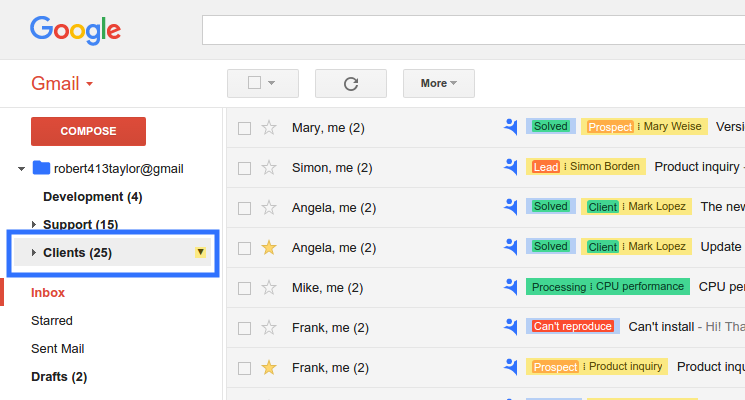This screenshot has height=400, width=745.
Task: Go to Sent Mail
Action: pos(57,349)
